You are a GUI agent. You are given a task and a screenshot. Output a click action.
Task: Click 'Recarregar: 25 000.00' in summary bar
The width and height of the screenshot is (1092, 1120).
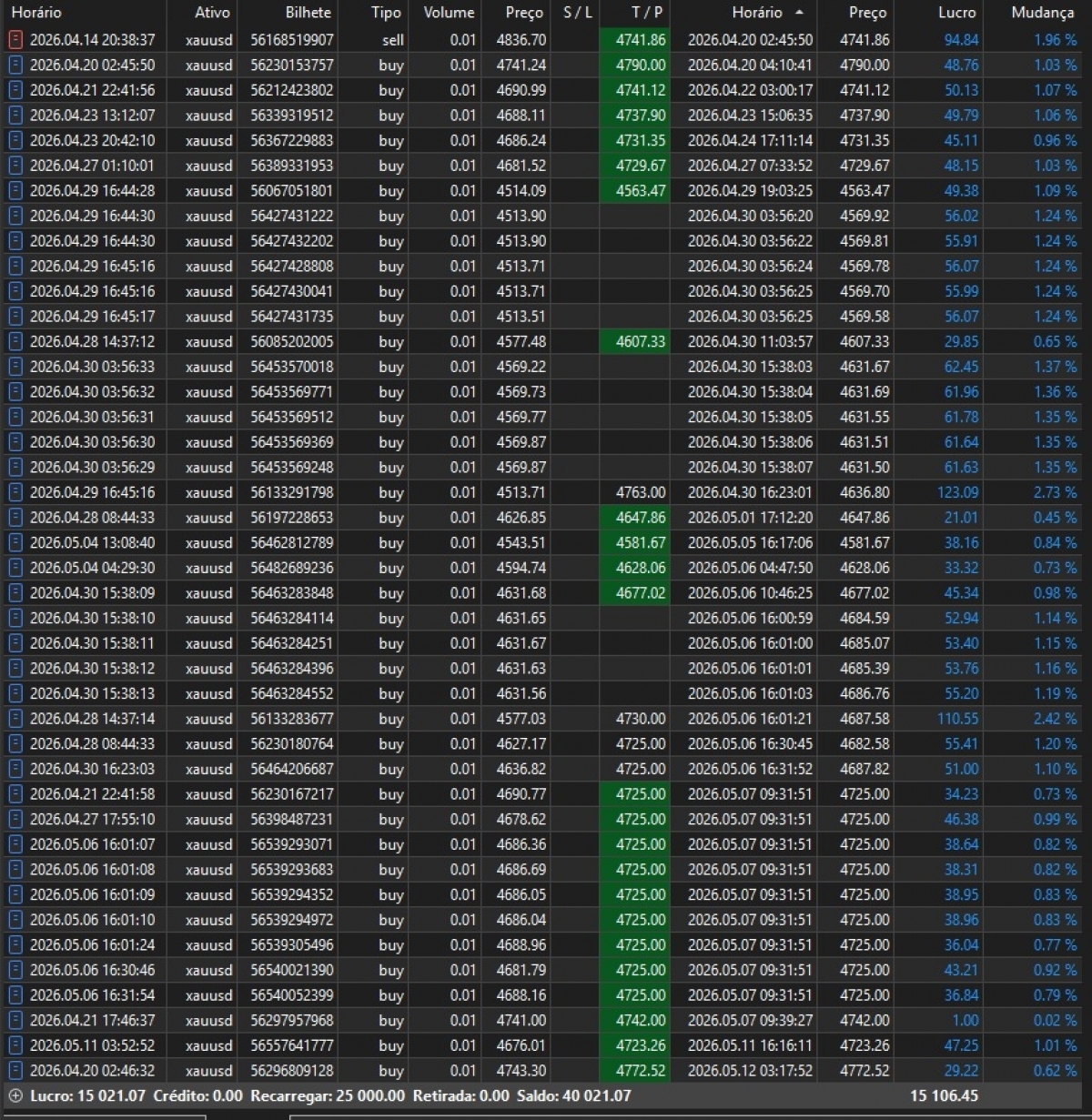(328, 1095)
